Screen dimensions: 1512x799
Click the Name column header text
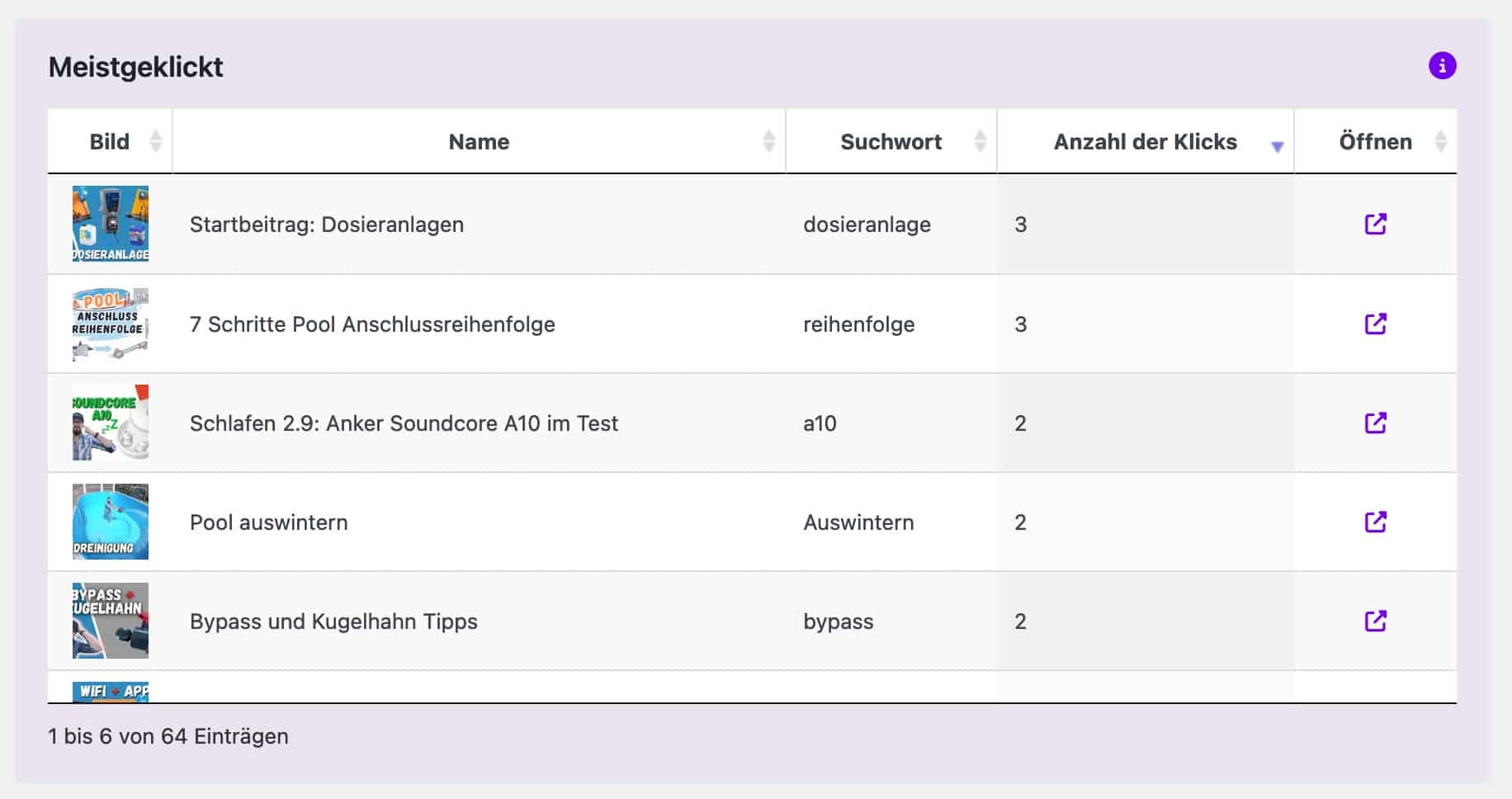click(x=479, y=142)
